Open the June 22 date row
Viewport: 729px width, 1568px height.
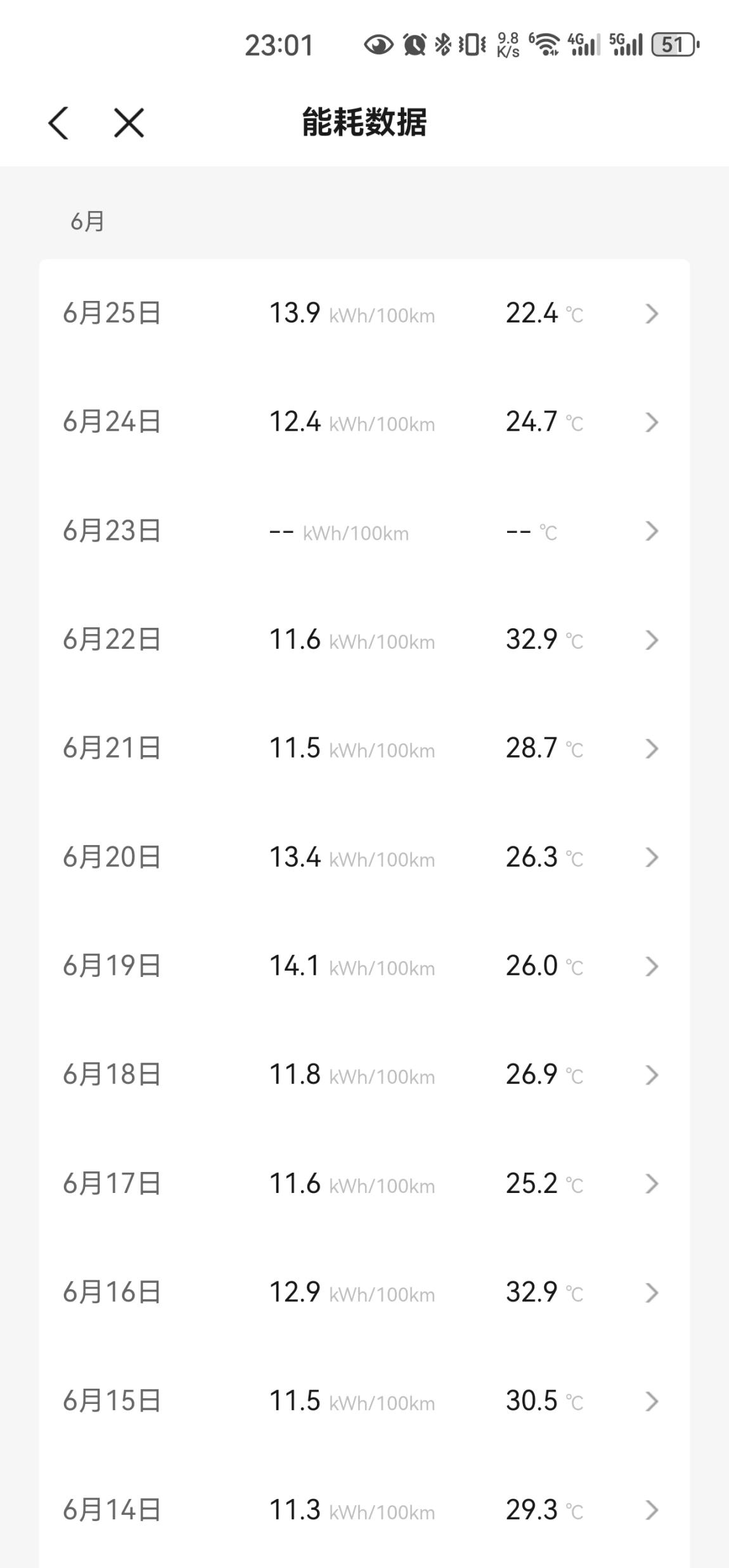112,639
